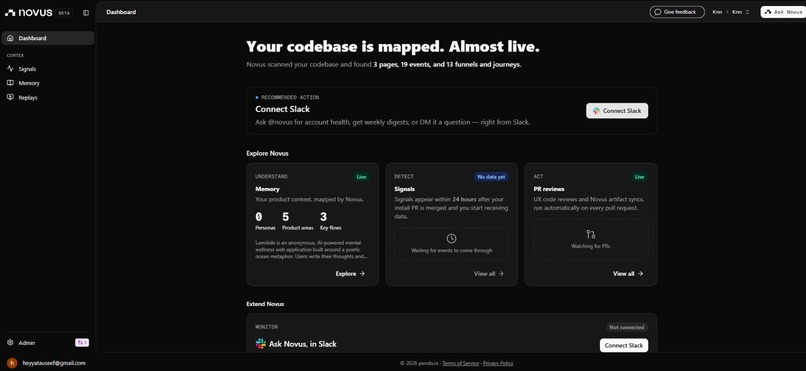Image resolution: width=806 pixels, height=371 pixels.
Task: Click the 0 Personas stat
Action: coord(265,221)
